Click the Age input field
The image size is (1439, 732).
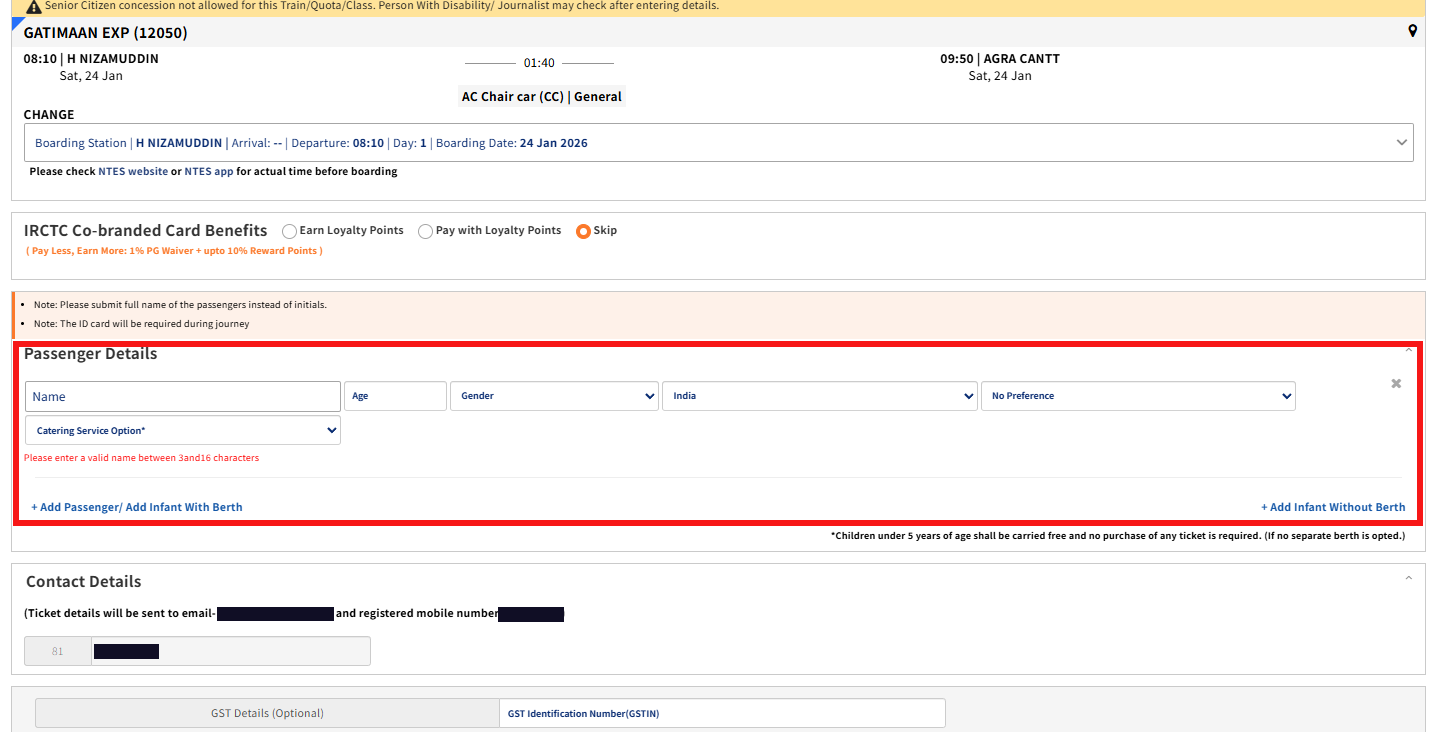(x=394, y=396)
